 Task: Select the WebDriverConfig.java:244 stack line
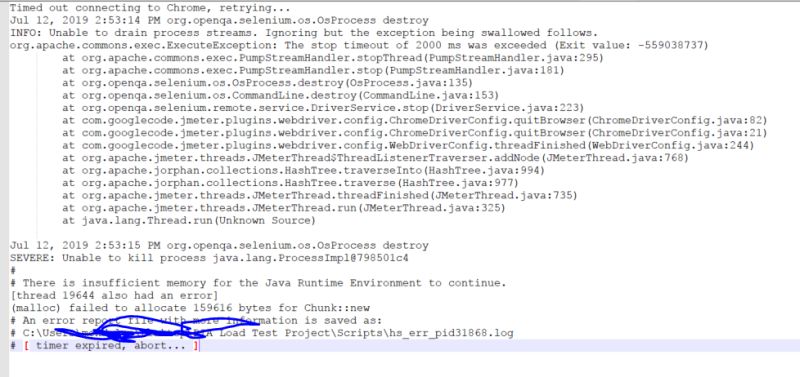pyautogui.click(x=408, y=145)
